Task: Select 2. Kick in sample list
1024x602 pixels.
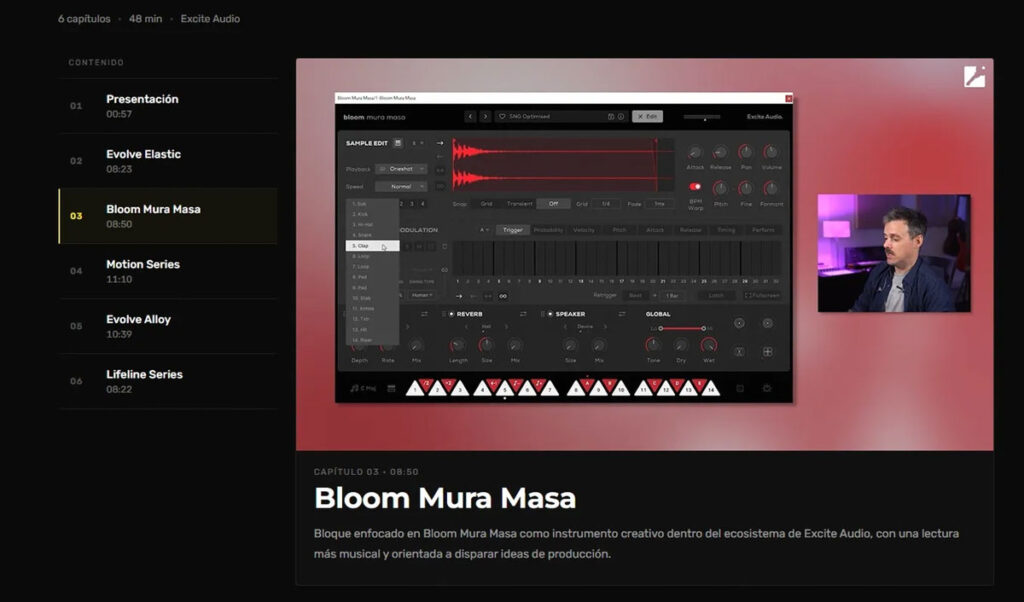Action: pyautogui.click(x=372, y=214)
